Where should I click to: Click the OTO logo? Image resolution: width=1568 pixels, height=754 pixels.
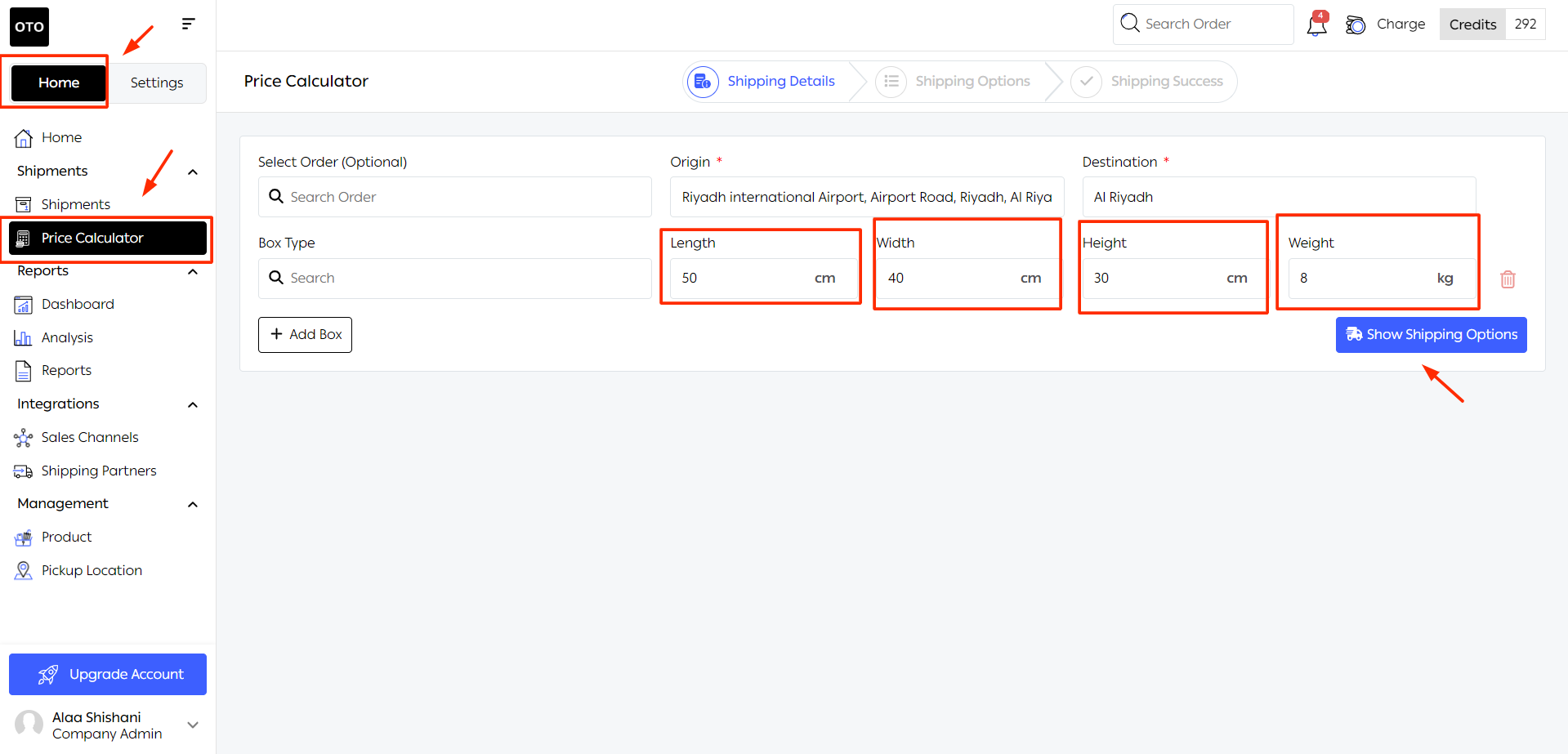point(29,27)
